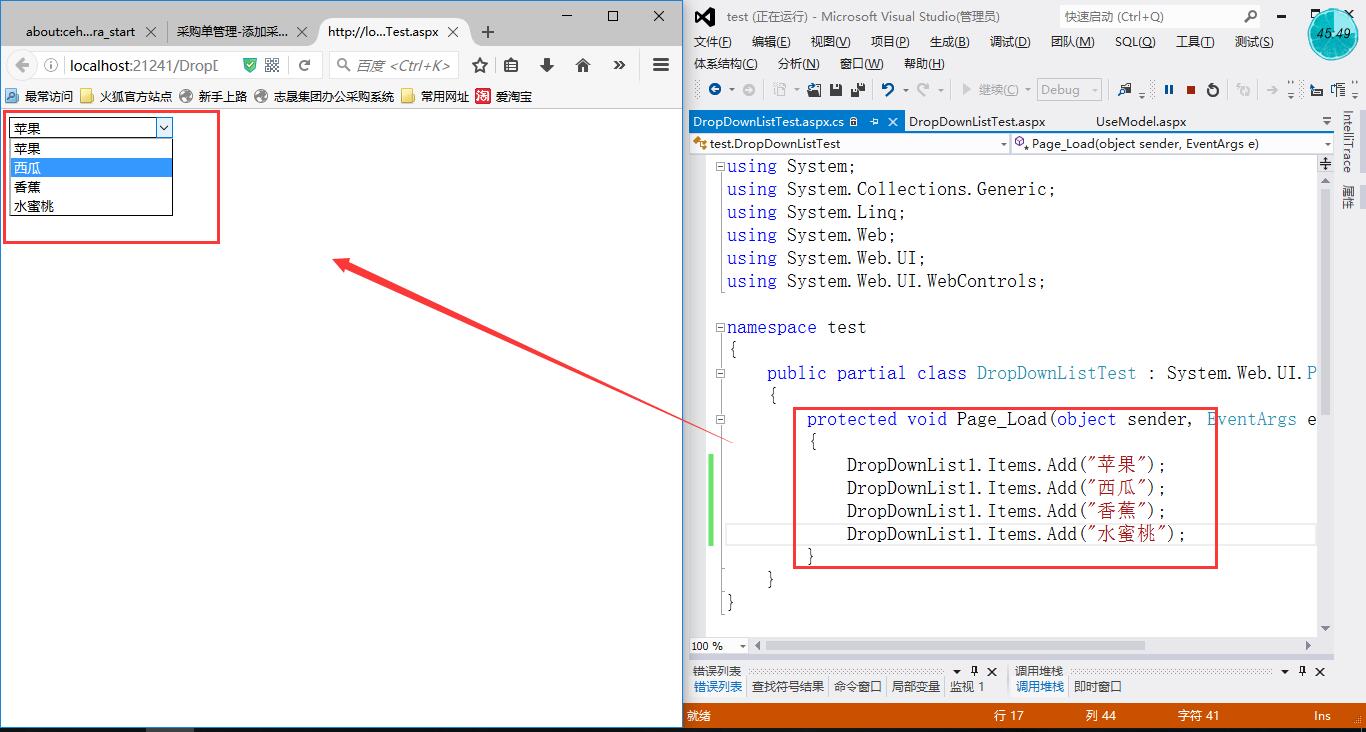This screenshot has height=732, width=1366.
Task: Collapse the using directives block
Action: click(x=720, y=166)
